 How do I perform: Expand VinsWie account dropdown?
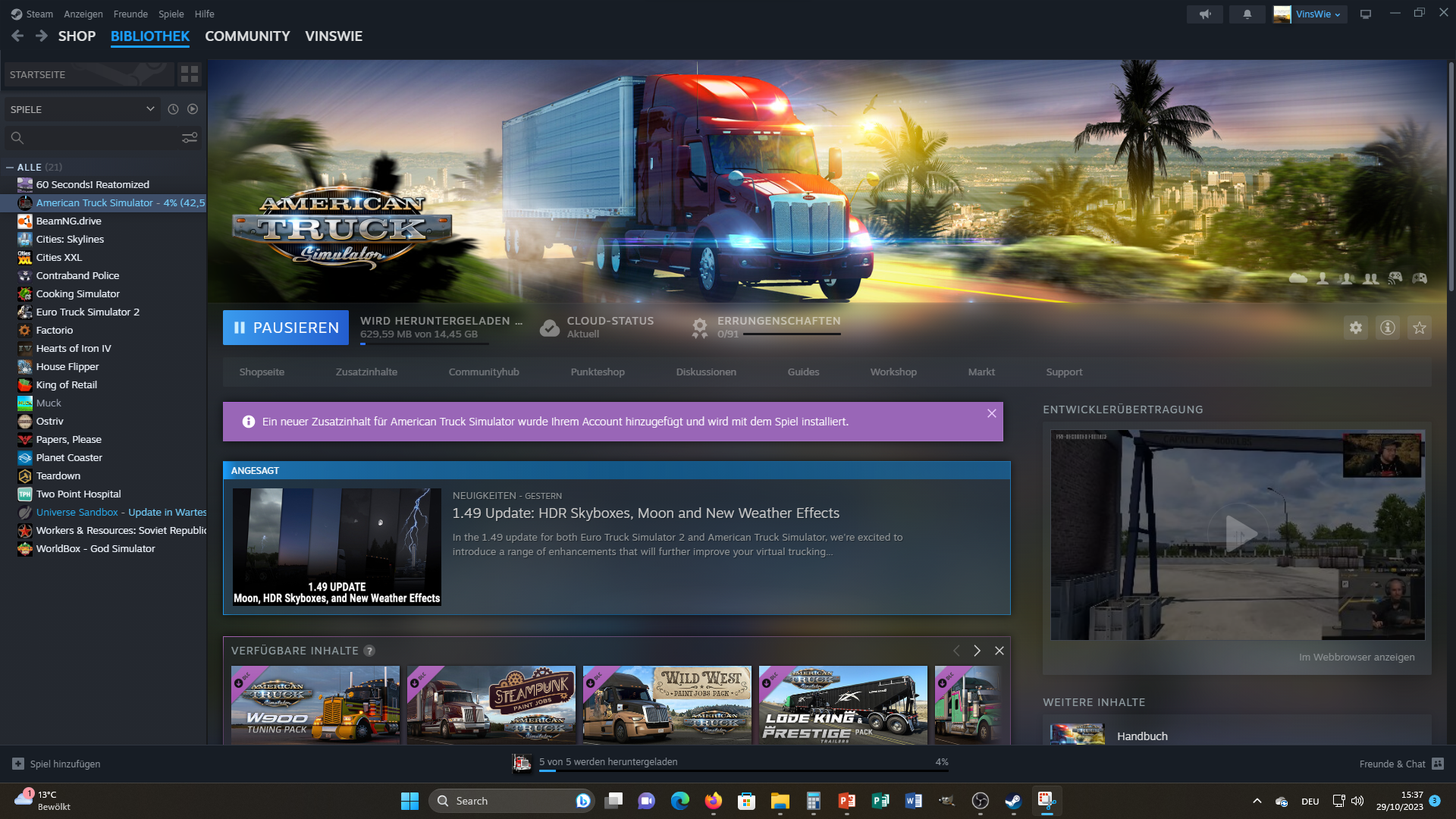click(1310, 14)
